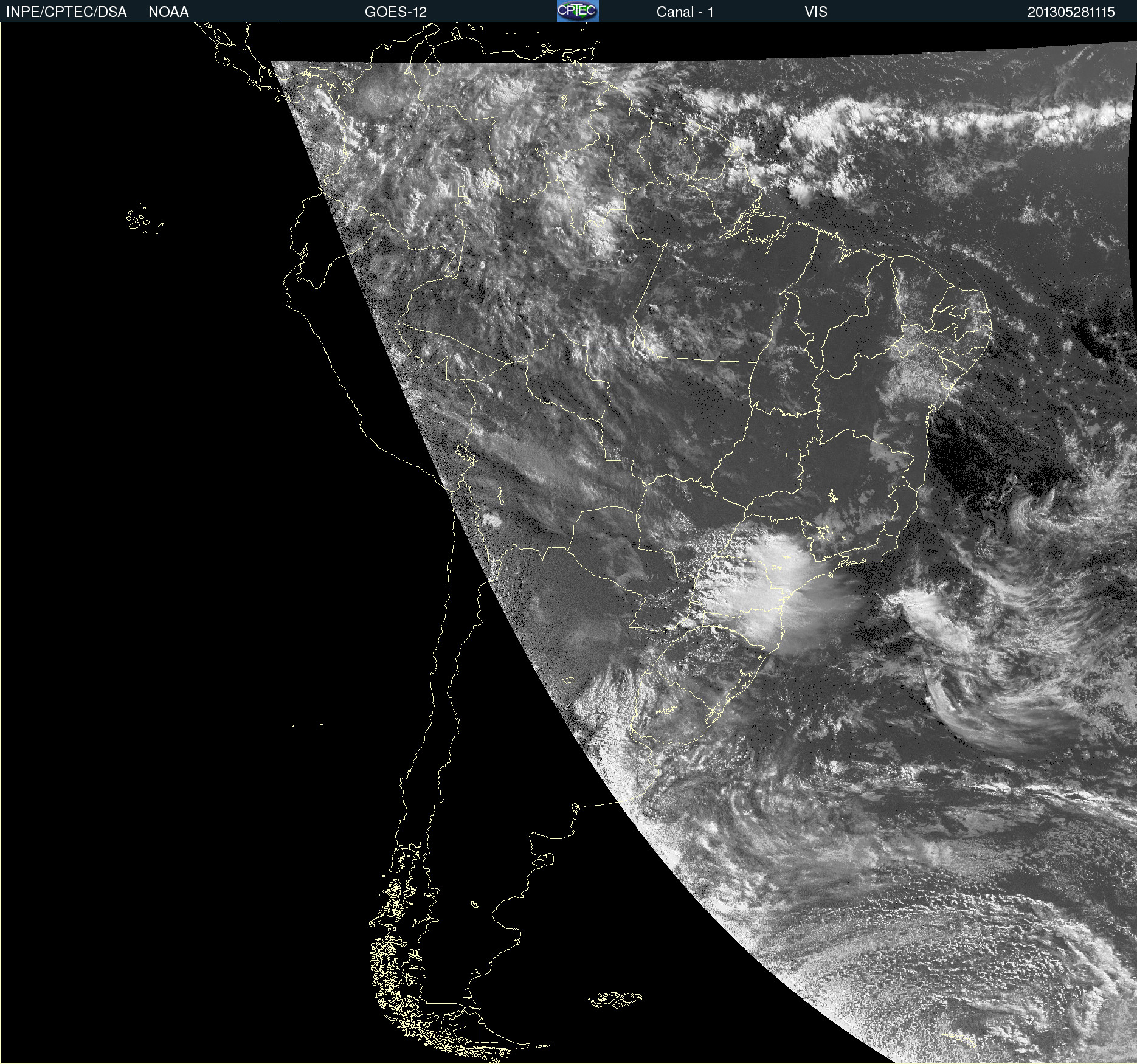Click the GOES-12 satellite label
Viewport: 1137px width, 1064px height.
pyautogui.click(x=396, y=12)
